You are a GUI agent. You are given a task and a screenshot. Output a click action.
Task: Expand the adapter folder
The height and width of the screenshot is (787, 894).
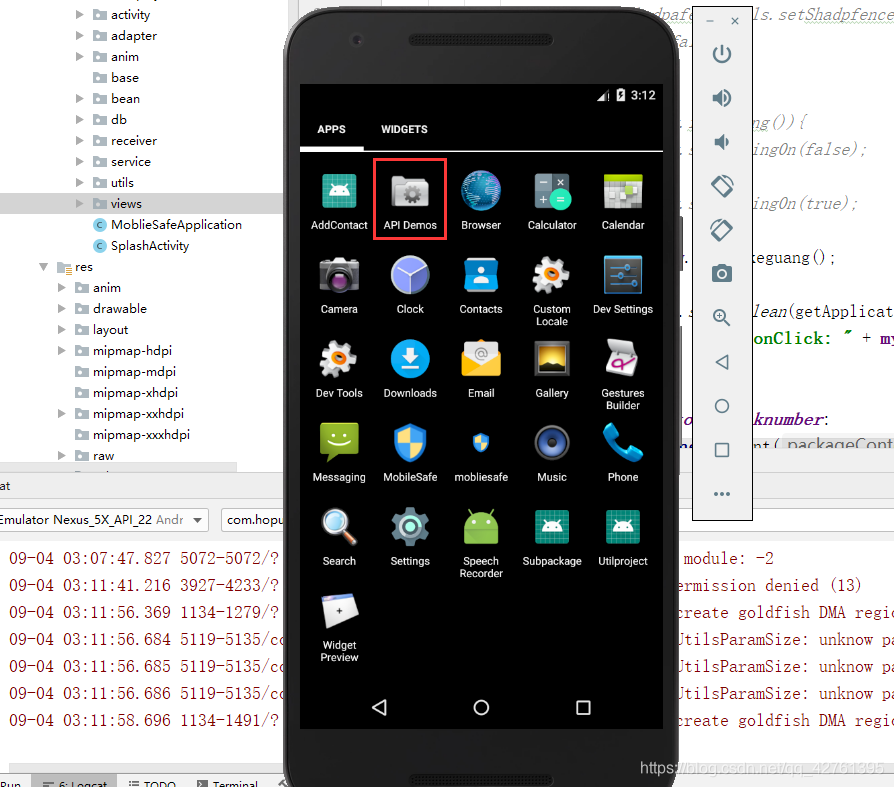point(80,36)
